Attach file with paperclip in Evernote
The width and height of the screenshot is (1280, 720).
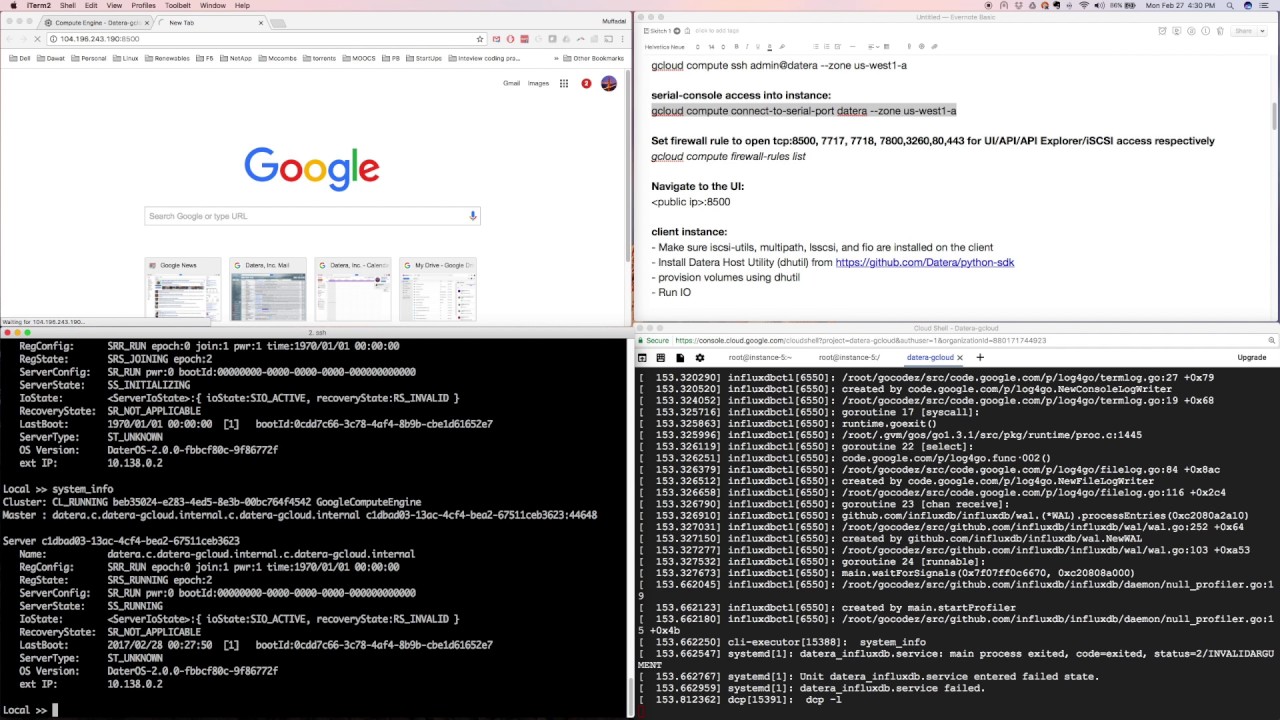[934, 46]
